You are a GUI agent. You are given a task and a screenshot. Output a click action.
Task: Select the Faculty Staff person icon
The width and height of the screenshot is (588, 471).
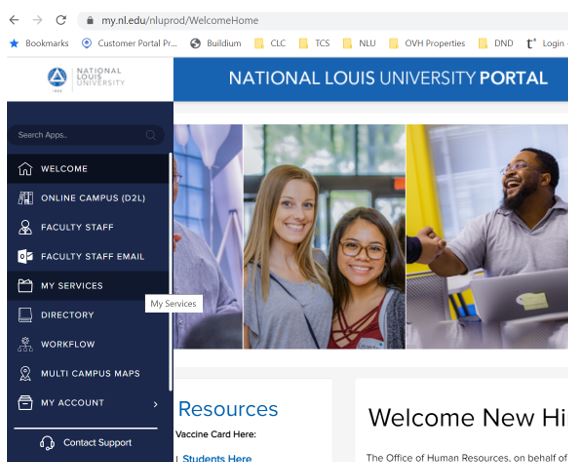pyautogui.click(x=25, y=227)
